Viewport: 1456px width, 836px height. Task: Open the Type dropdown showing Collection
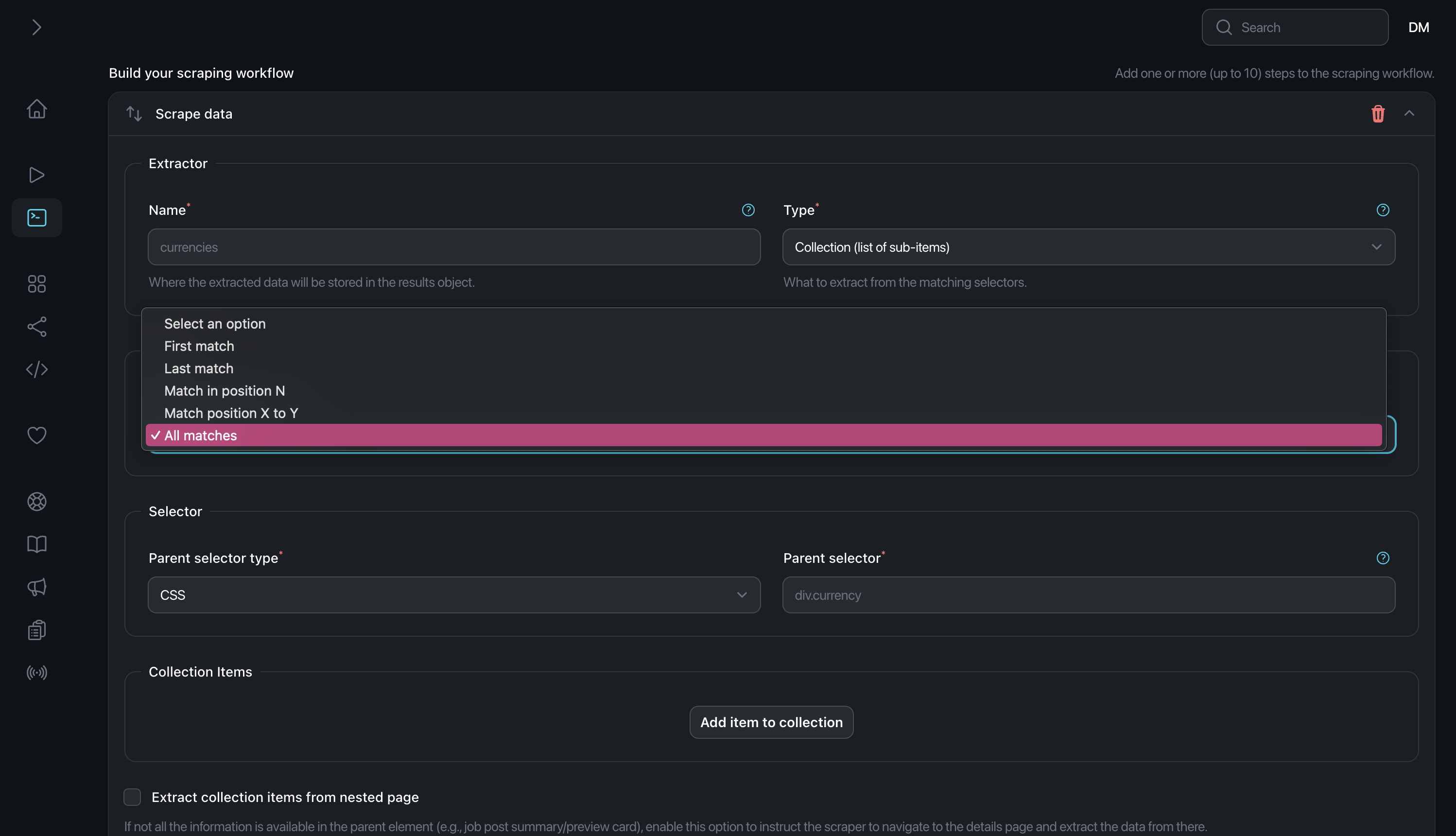[x=1088, y=247]
